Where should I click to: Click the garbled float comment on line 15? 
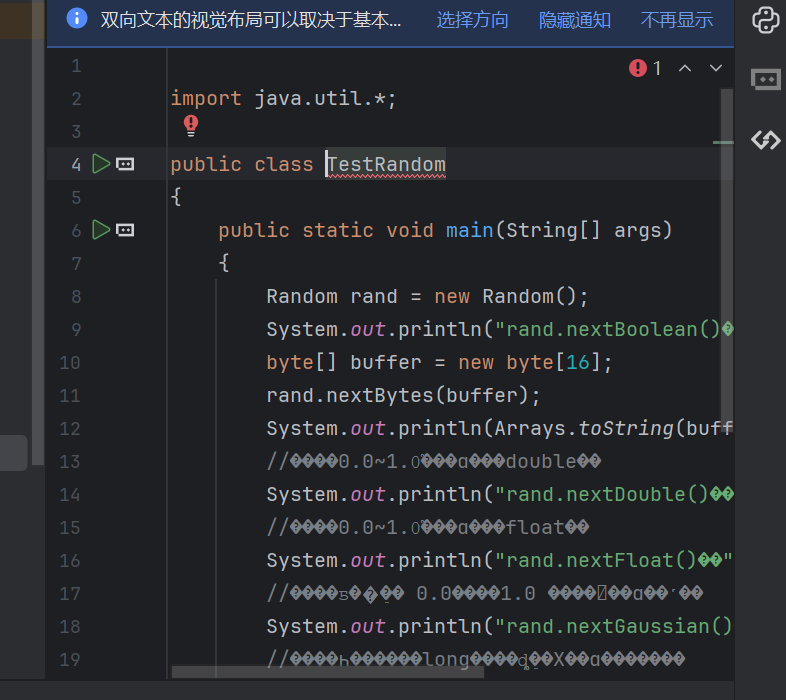[428, 528]
